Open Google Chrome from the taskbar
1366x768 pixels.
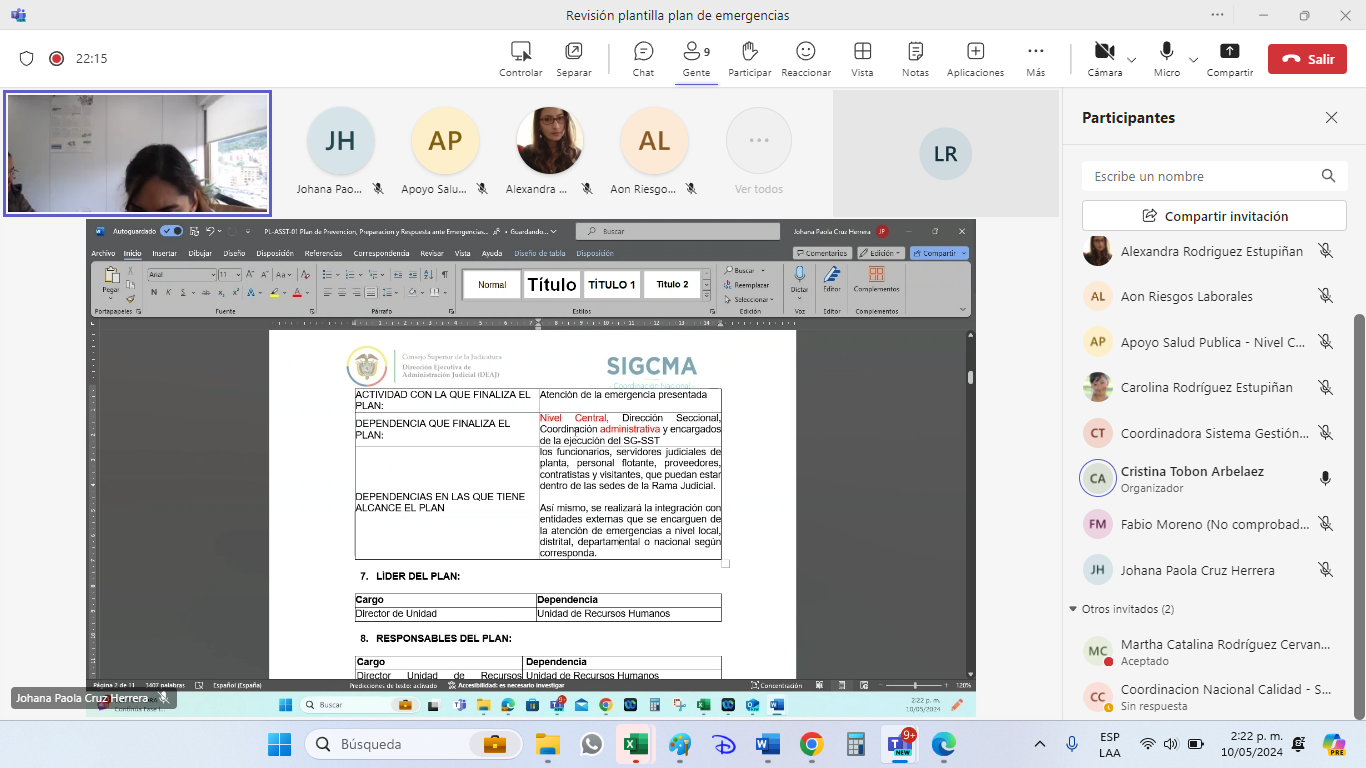pyautogui.click(x=811, y=744)
